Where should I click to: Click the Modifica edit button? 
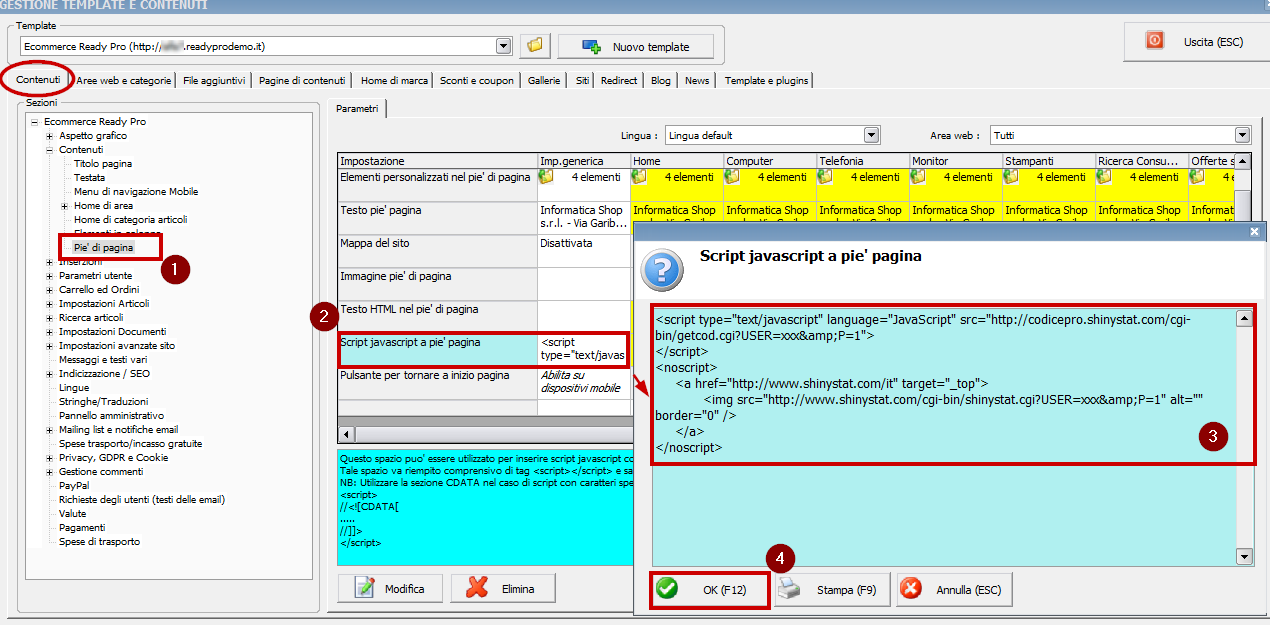click(390, 589)
